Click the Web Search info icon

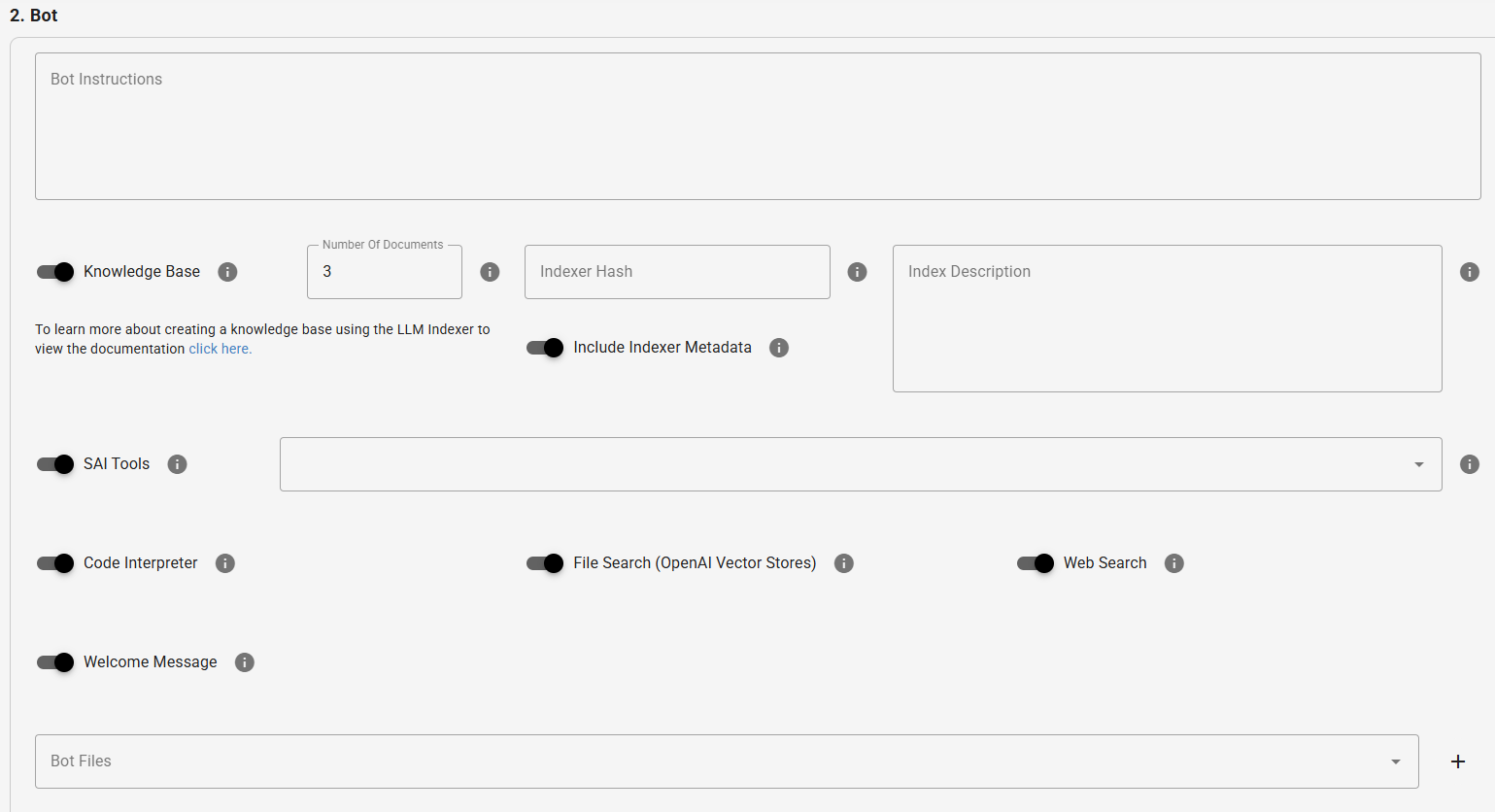click(x=1173, y=562)
